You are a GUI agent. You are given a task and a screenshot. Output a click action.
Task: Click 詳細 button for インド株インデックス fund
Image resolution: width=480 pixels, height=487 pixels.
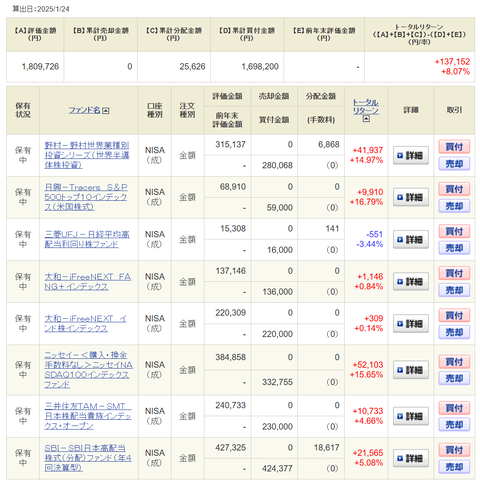coord(411,324)
